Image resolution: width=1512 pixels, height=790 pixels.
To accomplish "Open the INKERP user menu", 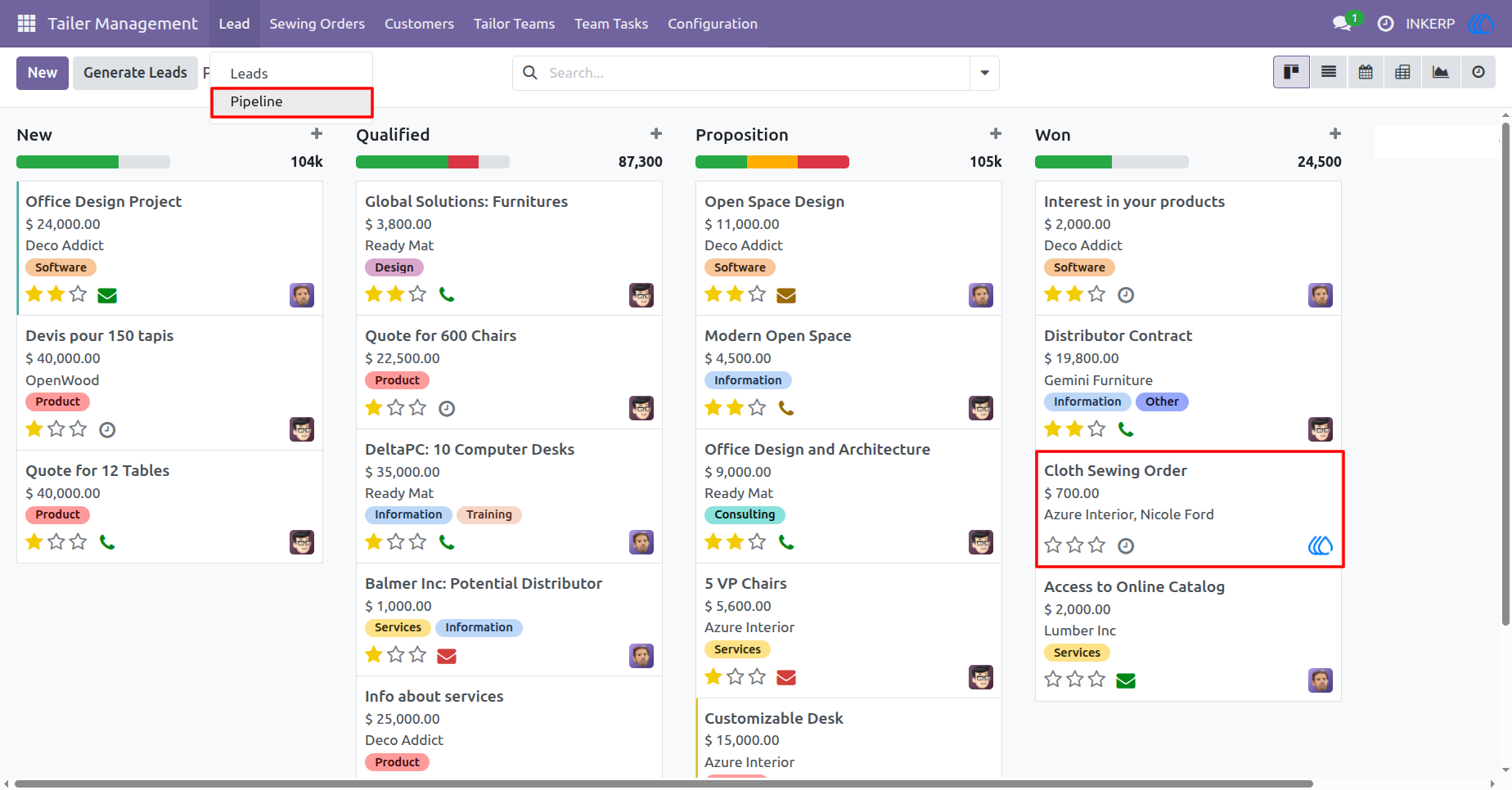I will pyautogui.click(x=1450, y=24).
